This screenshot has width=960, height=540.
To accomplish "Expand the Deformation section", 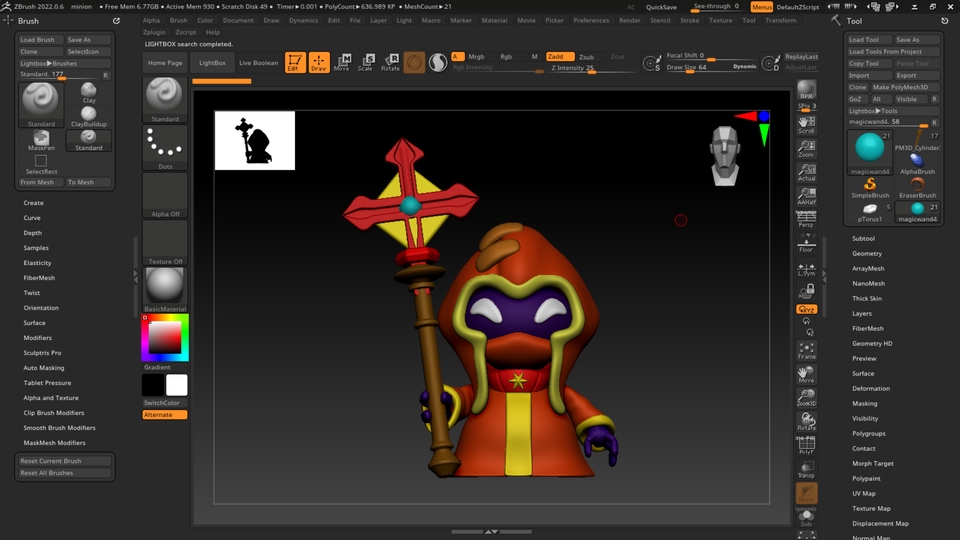I will [x=871, y=388].
